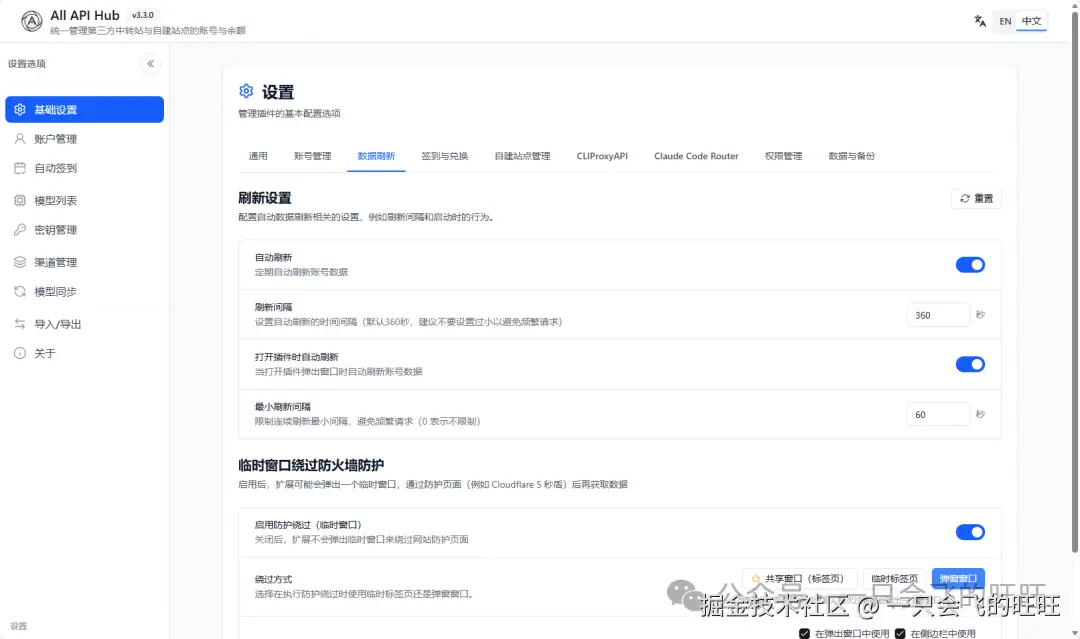Switch to the 权限管理 tab
Image resolution: width=1080 pixels, height=639 pixels.
(x=783, y=156)
